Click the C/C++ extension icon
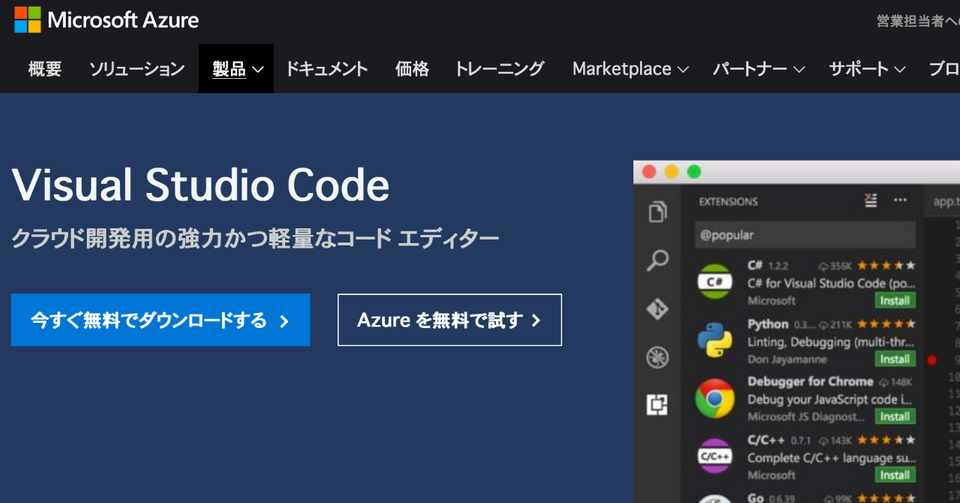Image resolution: width=960 pixels, height=503 pixels. click(x=714, y=456)
